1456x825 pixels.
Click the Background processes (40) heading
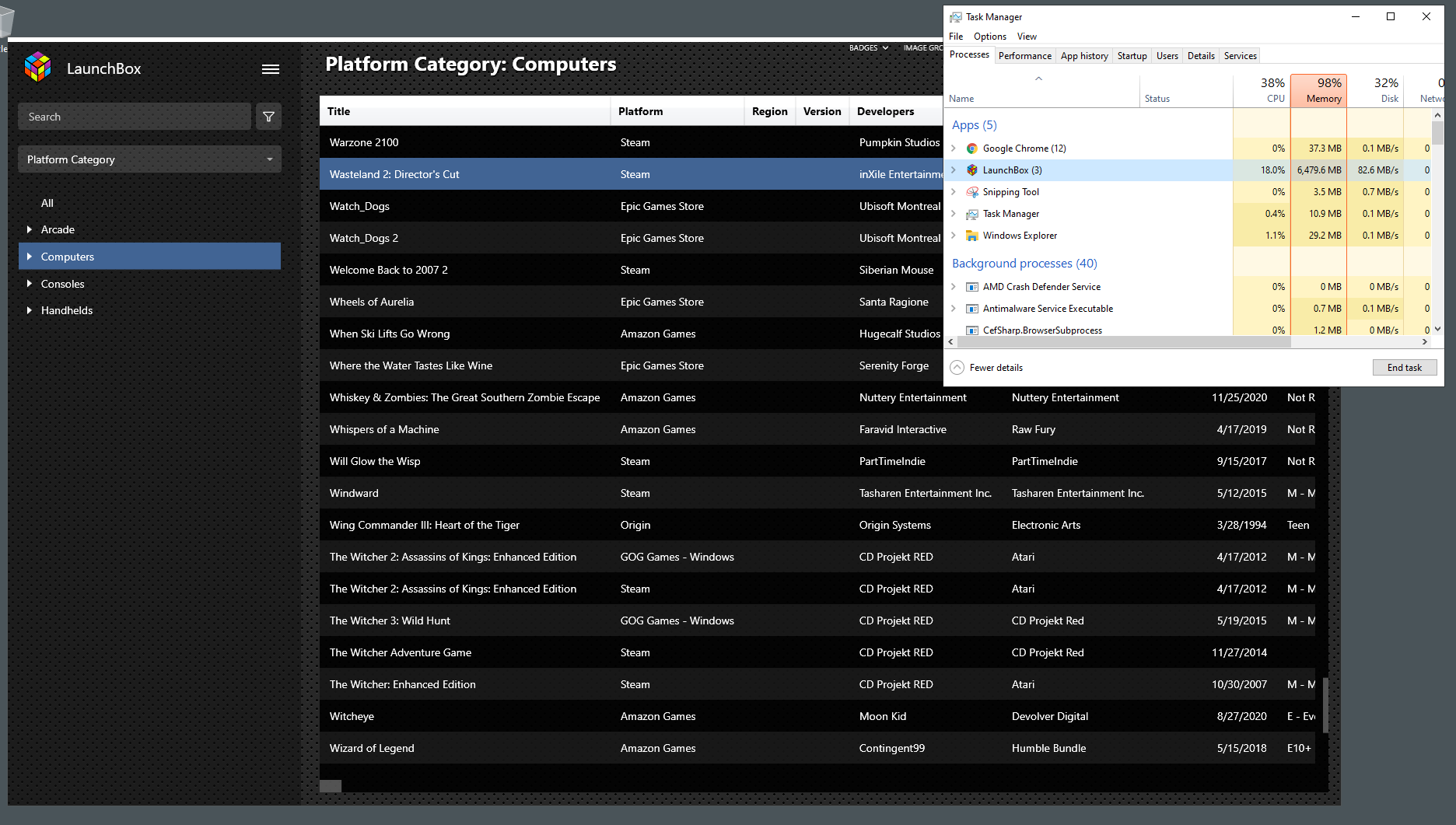pyautogui.click(x=1024, y=264)
